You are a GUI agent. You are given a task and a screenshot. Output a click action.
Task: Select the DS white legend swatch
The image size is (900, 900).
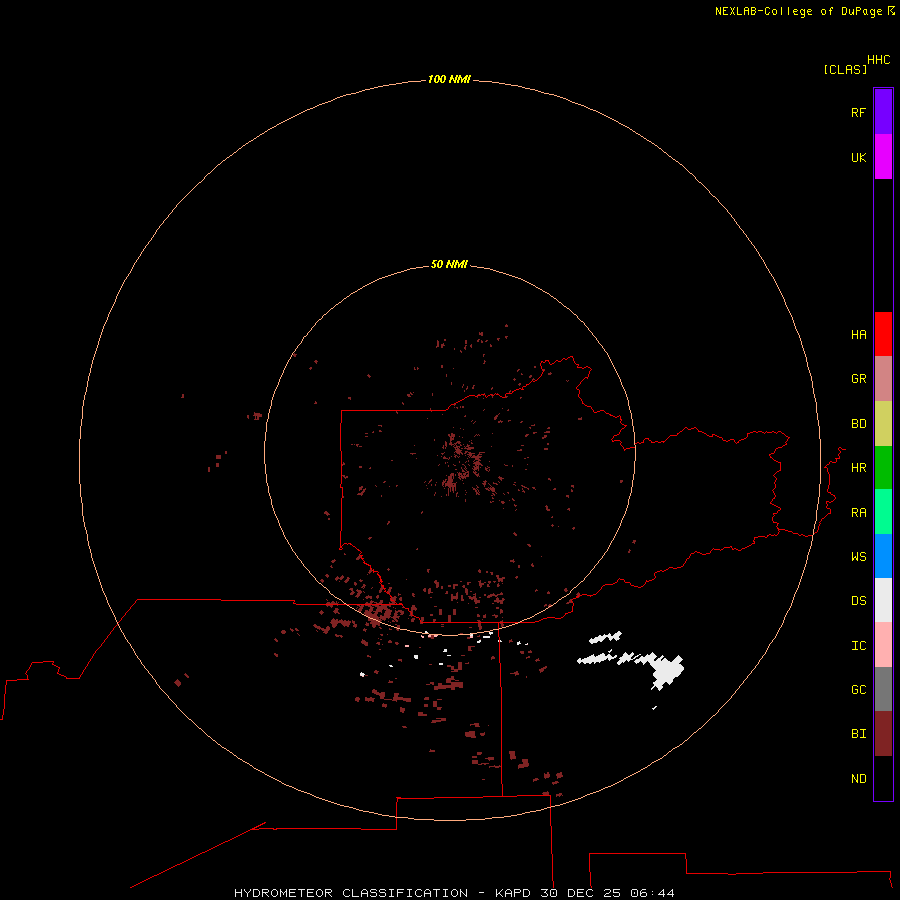point(883,600)
